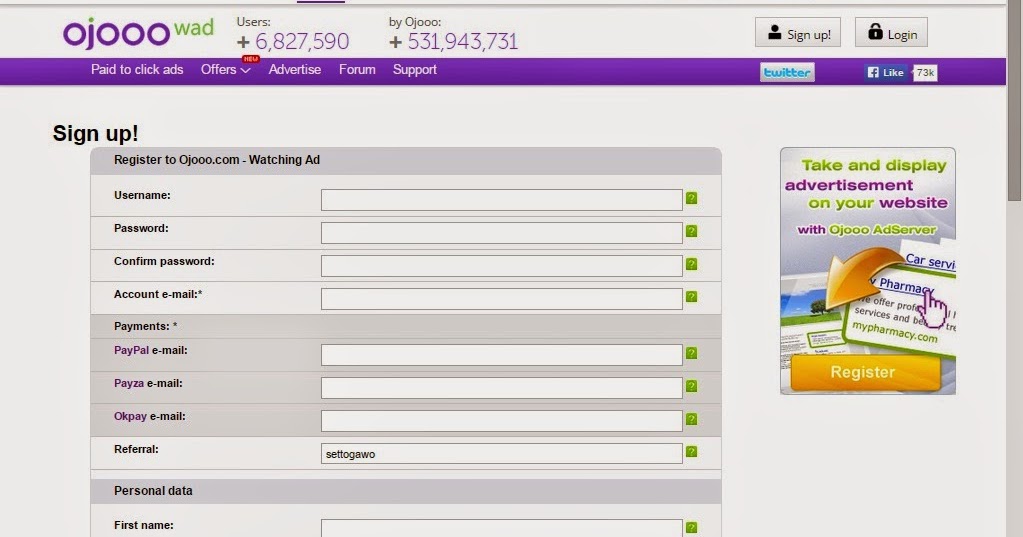Focus the Username input field
Viewport: 1023px width, 537px height.
[x=502, y=200]
